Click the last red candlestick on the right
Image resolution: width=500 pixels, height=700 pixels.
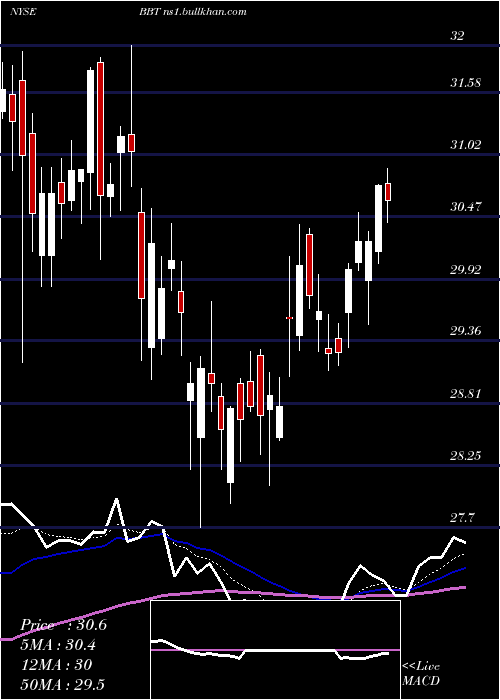pos(388,192)
